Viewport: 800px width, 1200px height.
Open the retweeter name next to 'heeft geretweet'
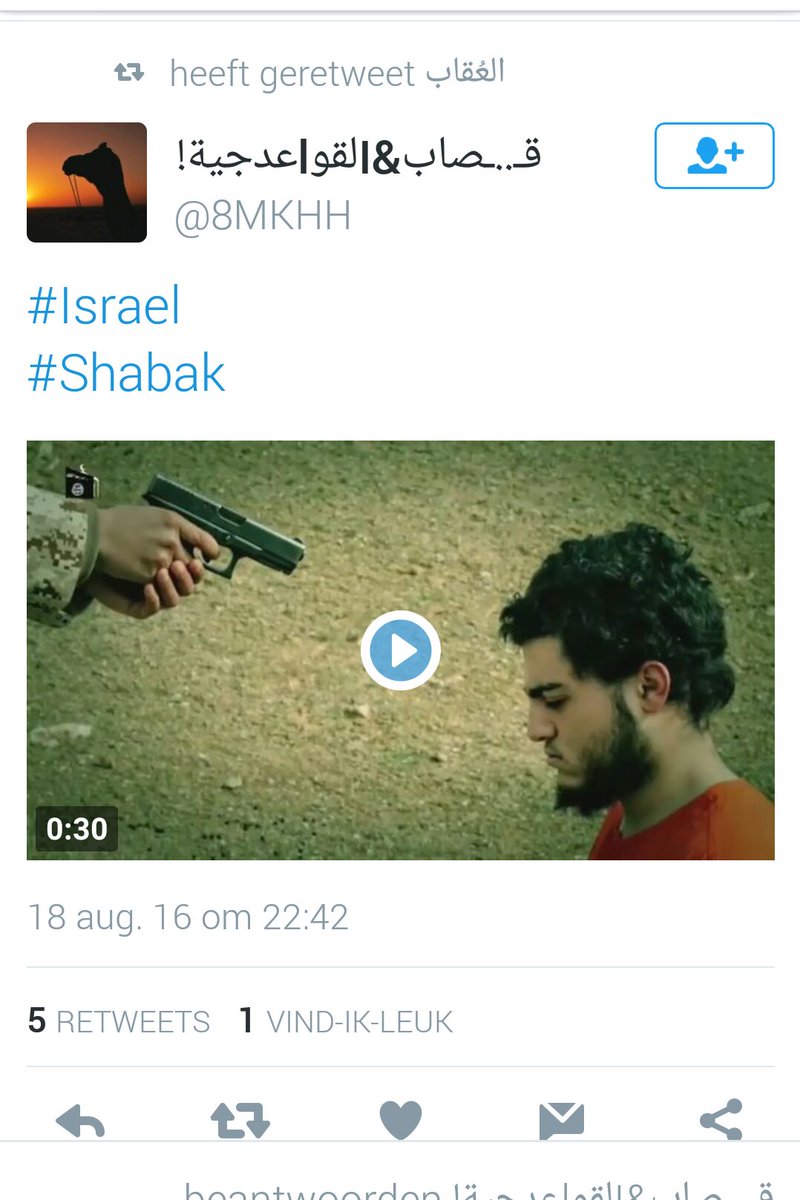[x=465, y=72]
